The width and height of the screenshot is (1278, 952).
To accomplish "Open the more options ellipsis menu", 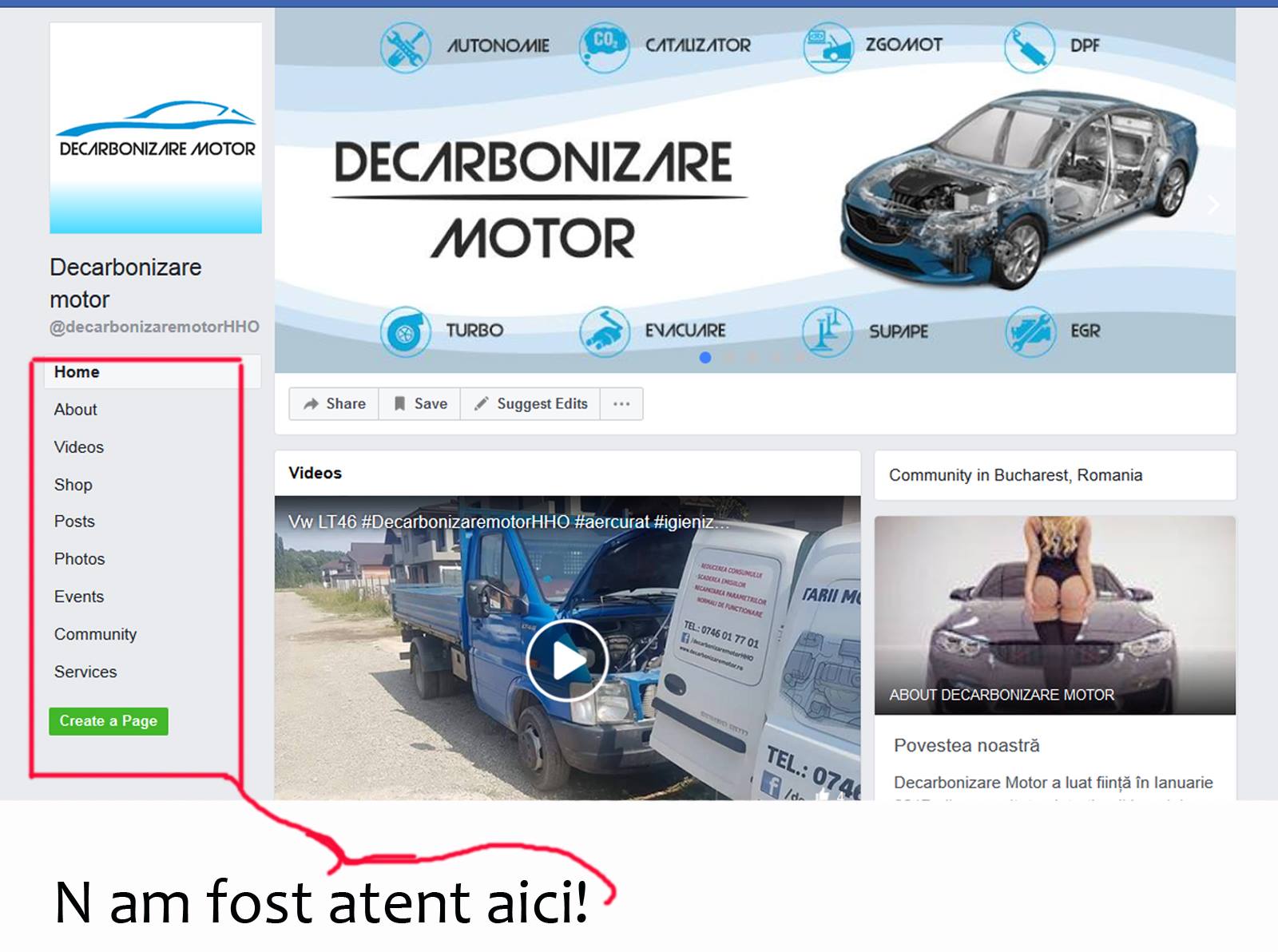I will click(621, 404).
